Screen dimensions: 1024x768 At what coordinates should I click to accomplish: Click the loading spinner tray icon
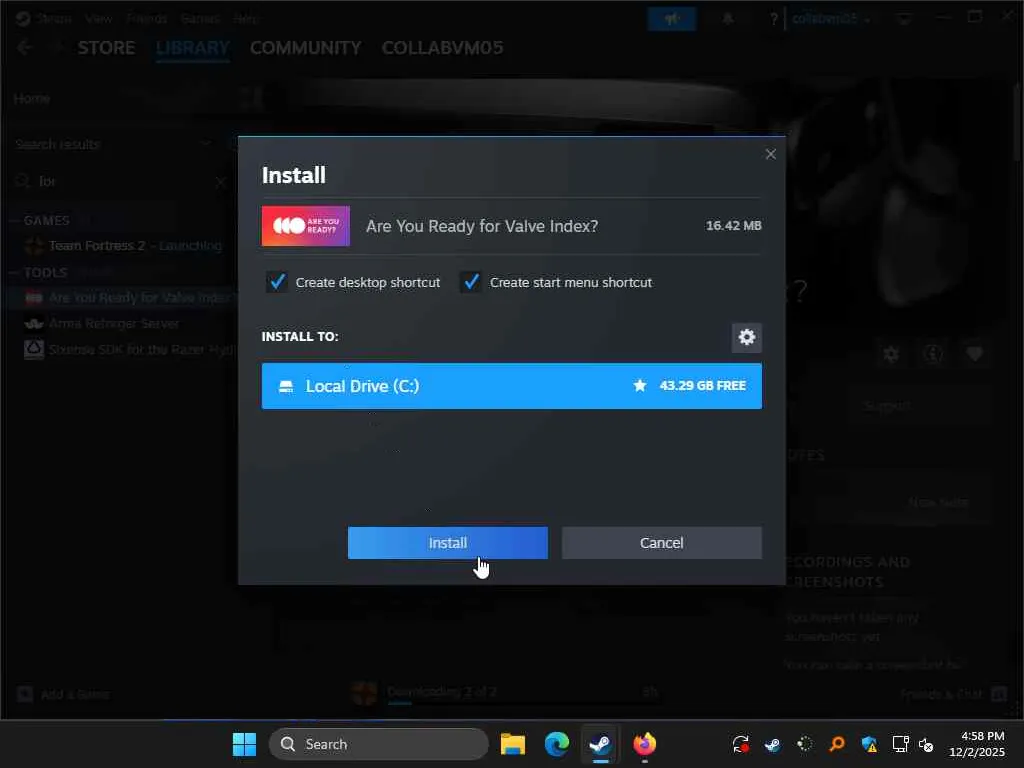tap(805, 744)
